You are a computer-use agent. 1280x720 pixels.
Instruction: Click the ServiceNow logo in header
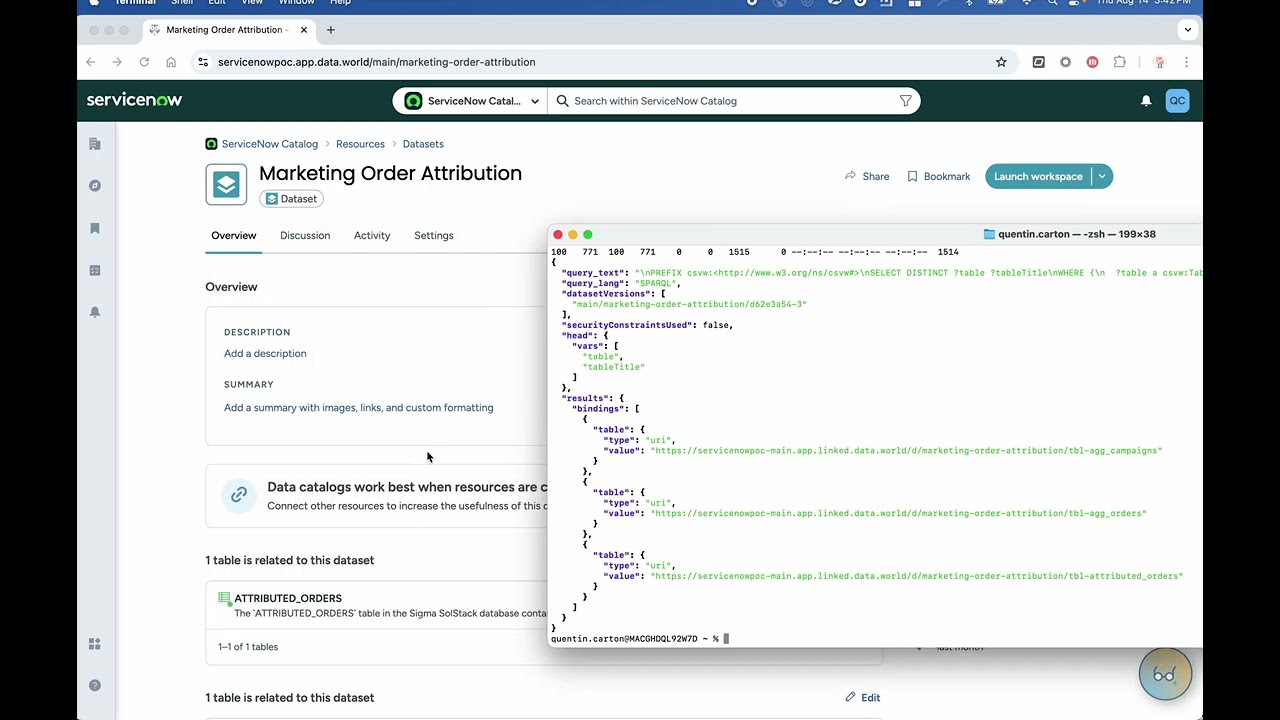pyautogui.click(x=134, y=100)
